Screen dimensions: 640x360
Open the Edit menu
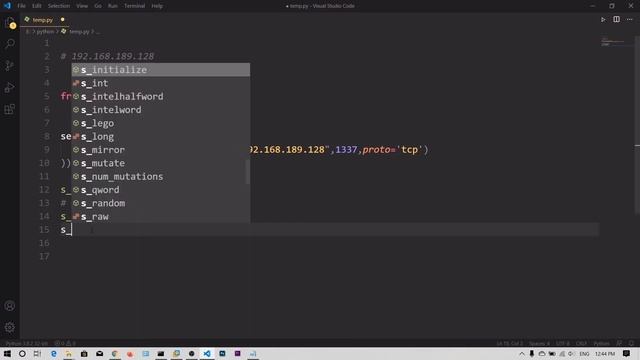point(37,6)
